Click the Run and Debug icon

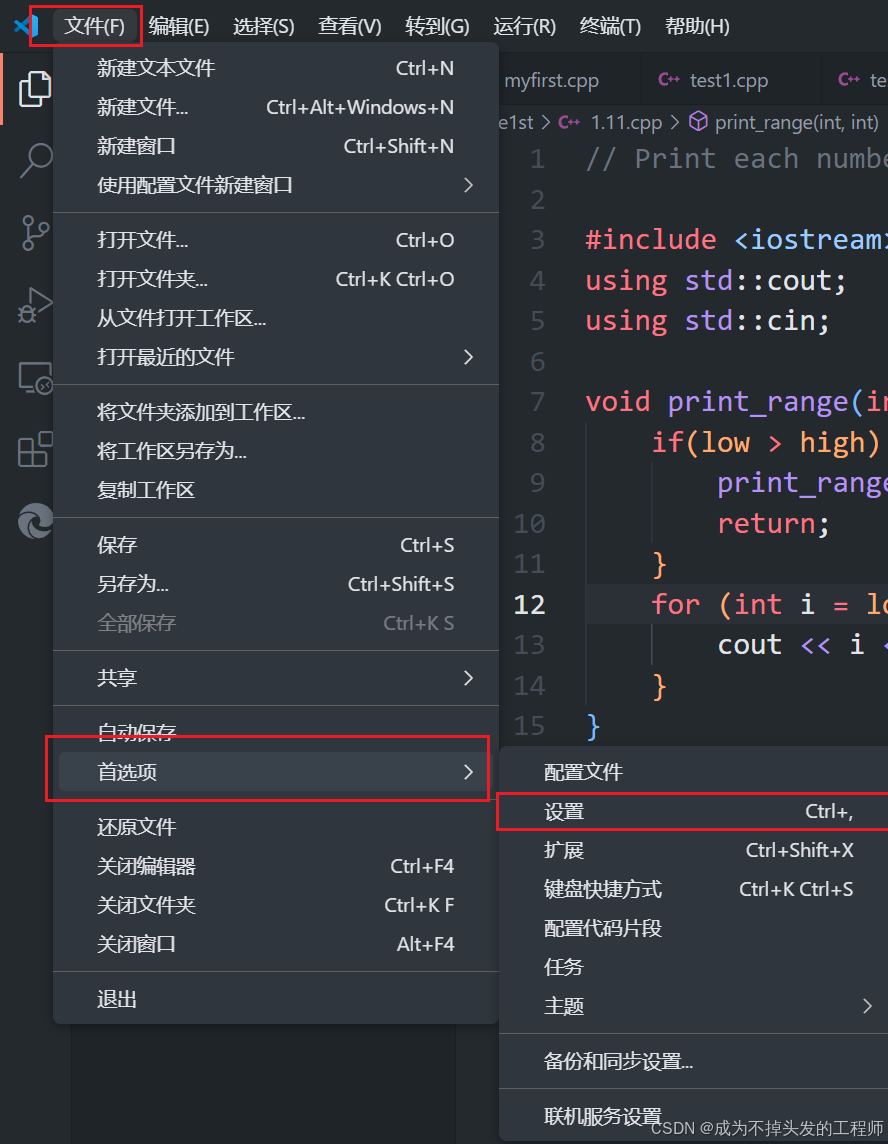coord(36,304)
